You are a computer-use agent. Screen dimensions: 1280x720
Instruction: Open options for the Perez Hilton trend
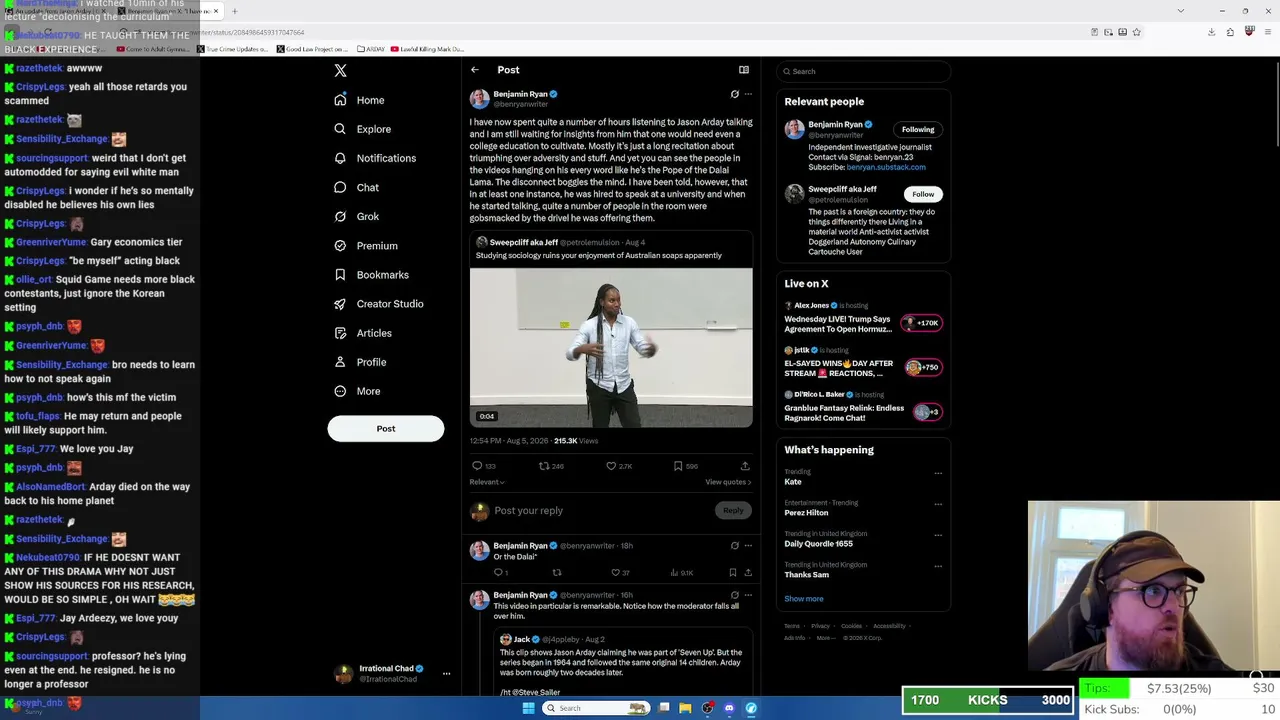[938, 504]
